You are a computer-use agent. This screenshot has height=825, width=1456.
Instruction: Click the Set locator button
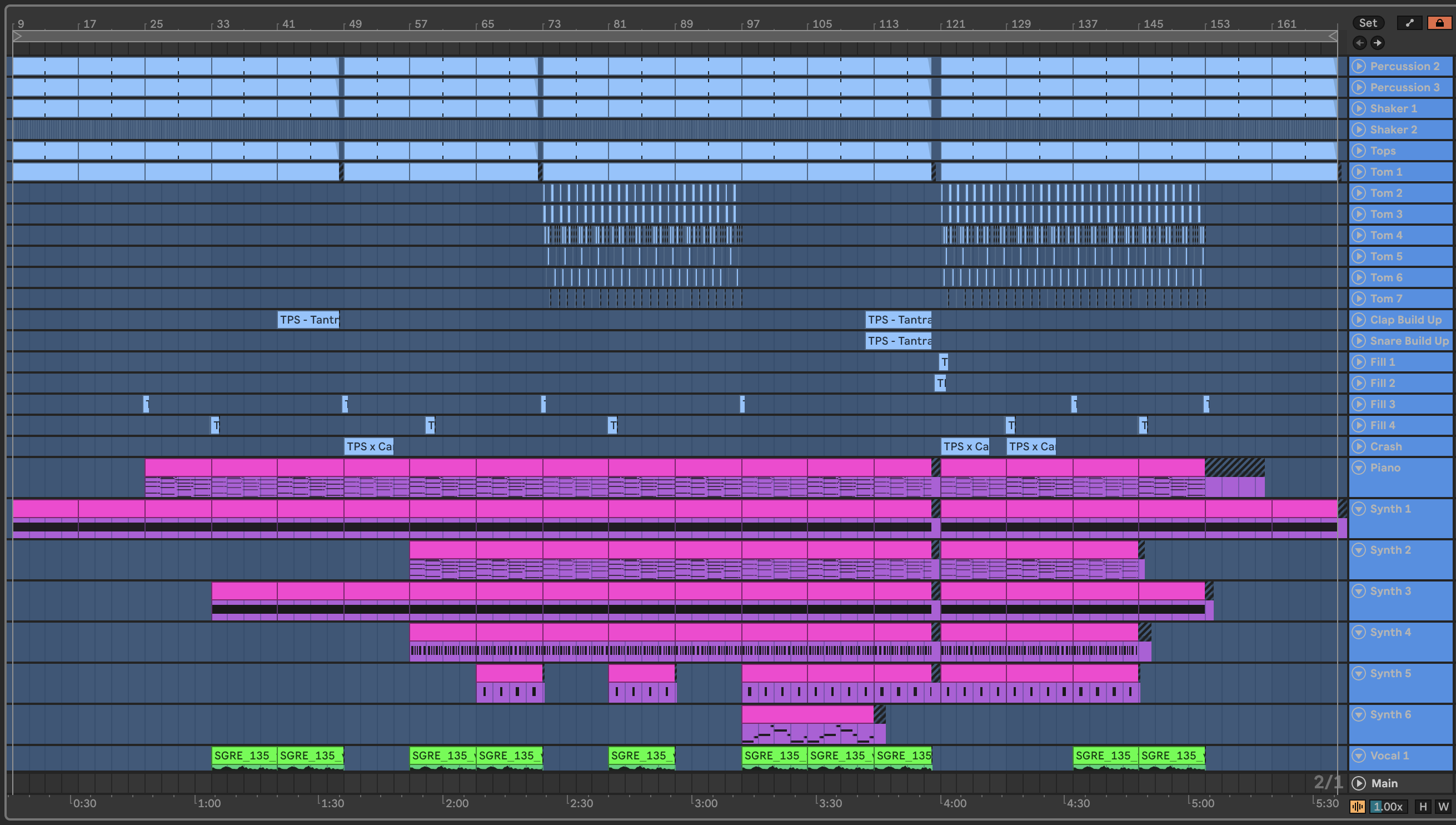click(1368, 23)
